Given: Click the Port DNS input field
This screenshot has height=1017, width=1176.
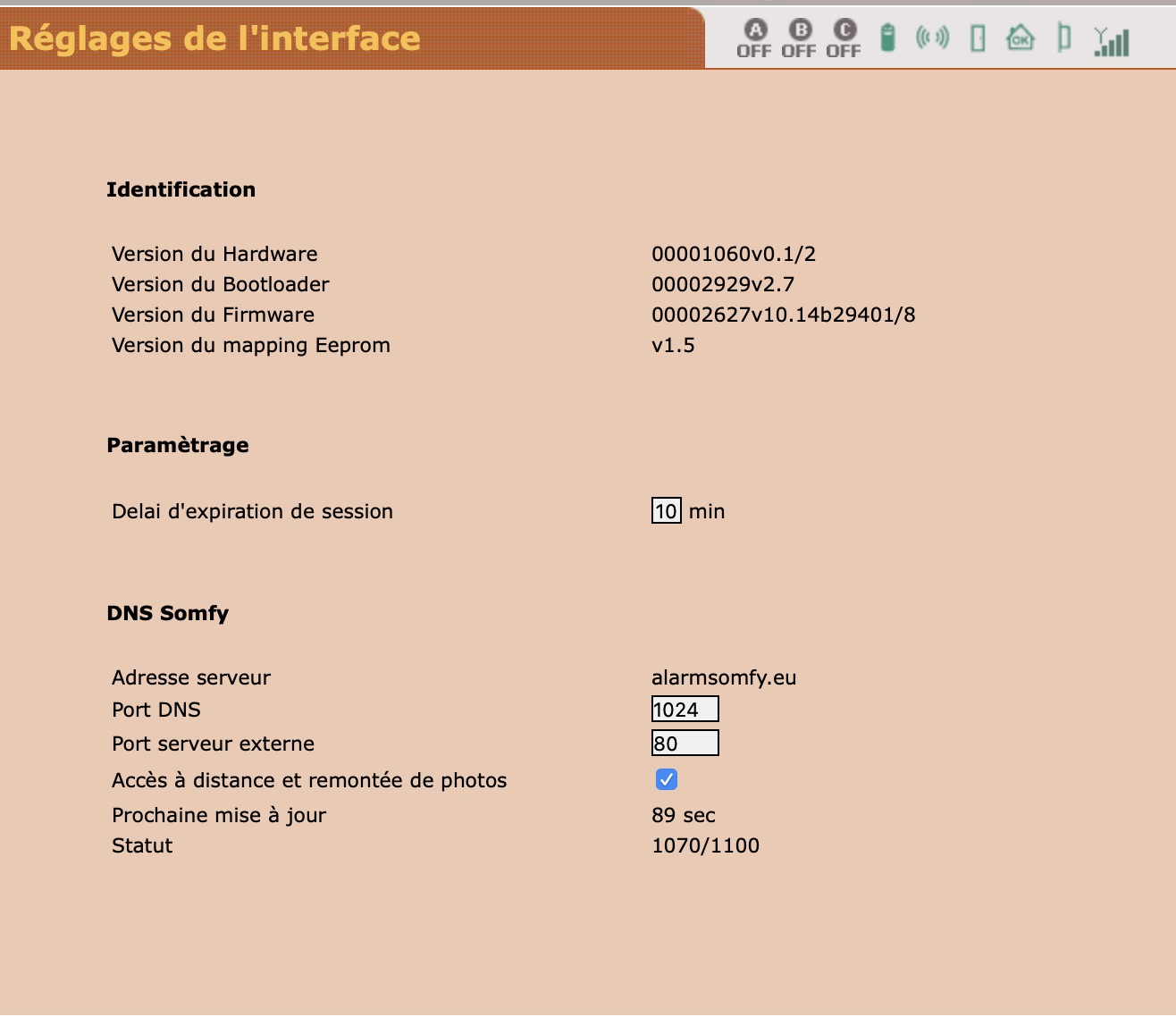Looking at the screenshot, I should [x=685, y=710].
